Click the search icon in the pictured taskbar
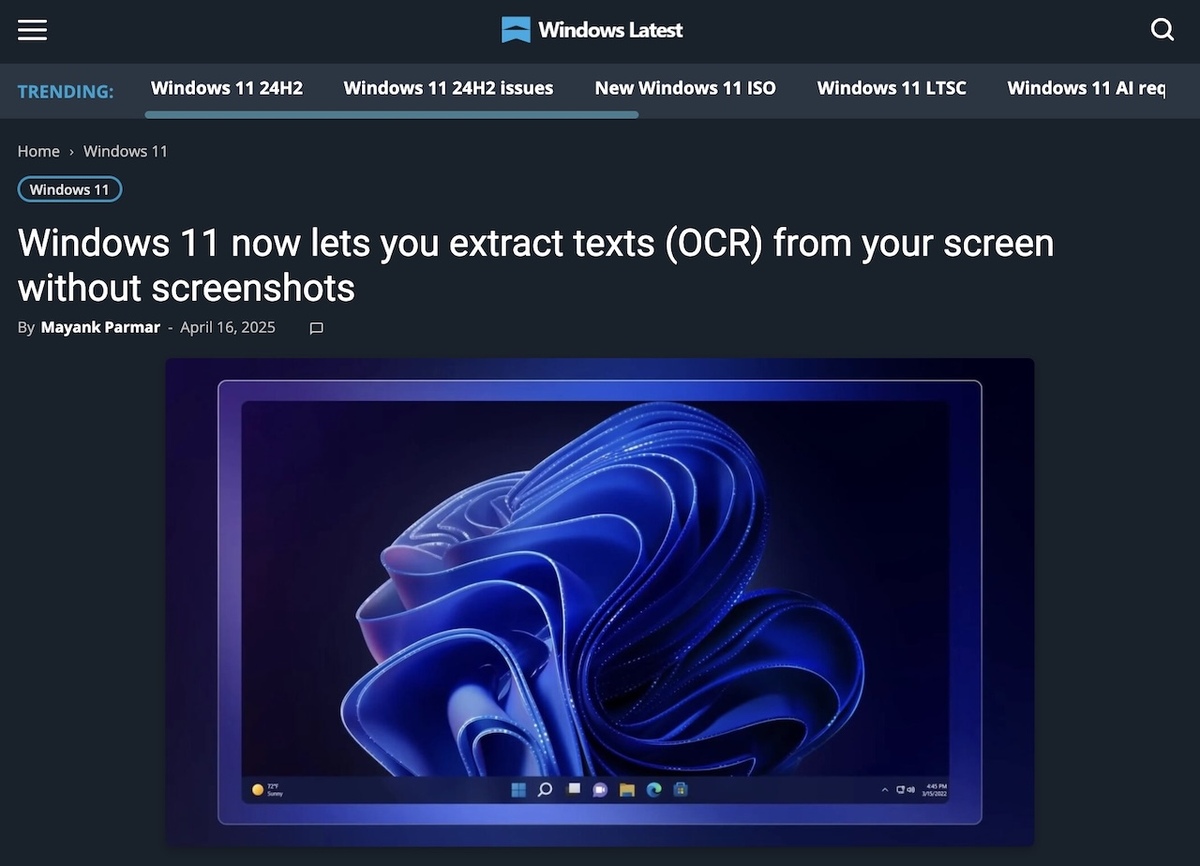The height and width of the screenshot is (866, 1200). click(x=545, y=790)
